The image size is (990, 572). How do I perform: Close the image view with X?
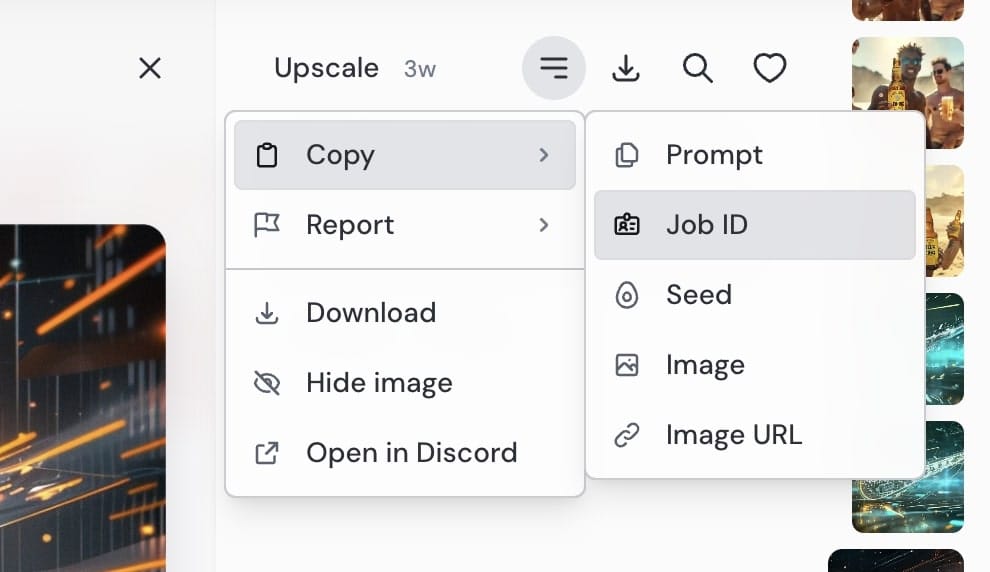pos(150,68)
